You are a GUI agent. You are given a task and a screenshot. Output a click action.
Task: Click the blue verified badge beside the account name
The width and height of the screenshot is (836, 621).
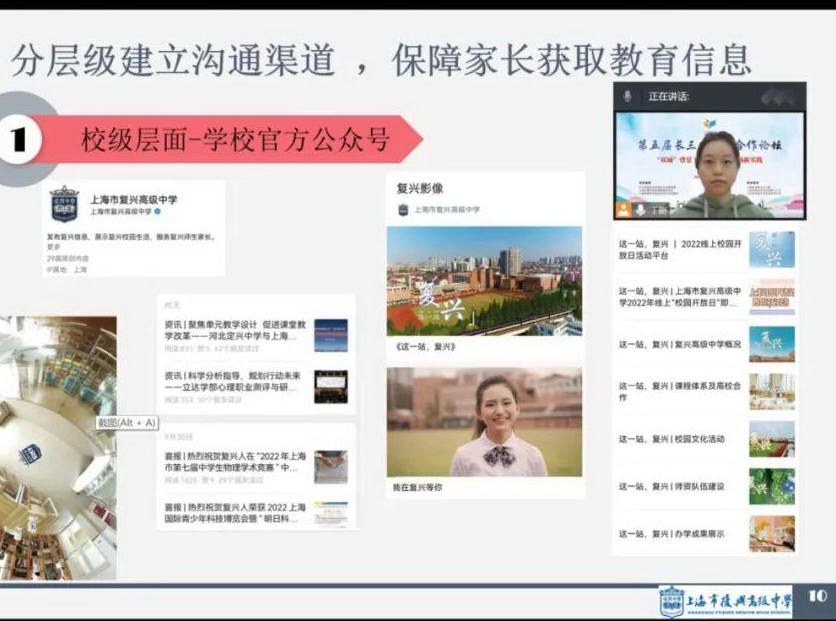157,212
